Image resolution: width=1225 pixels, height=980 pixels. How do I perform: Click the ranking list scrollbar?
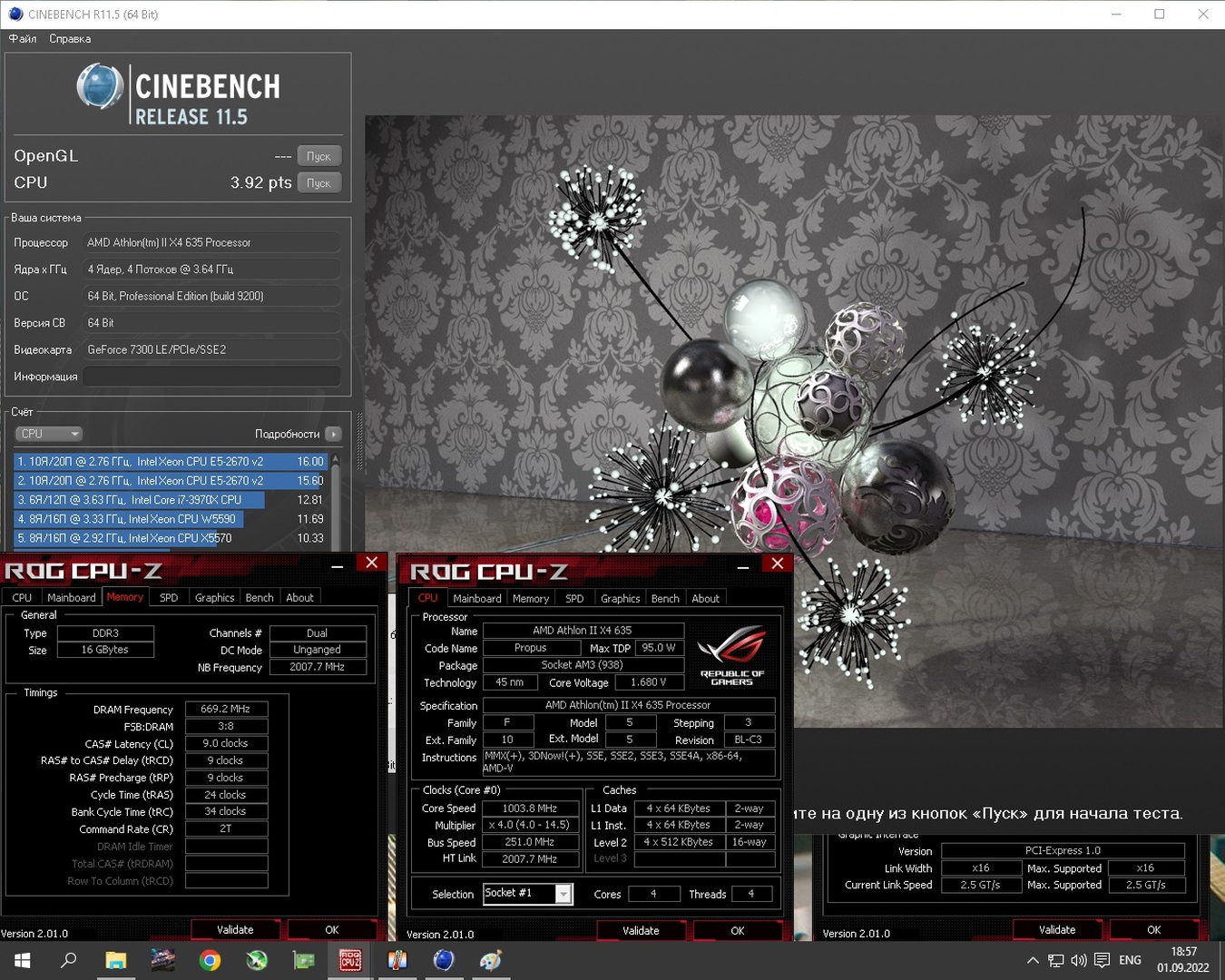click(x=335, y=502)
